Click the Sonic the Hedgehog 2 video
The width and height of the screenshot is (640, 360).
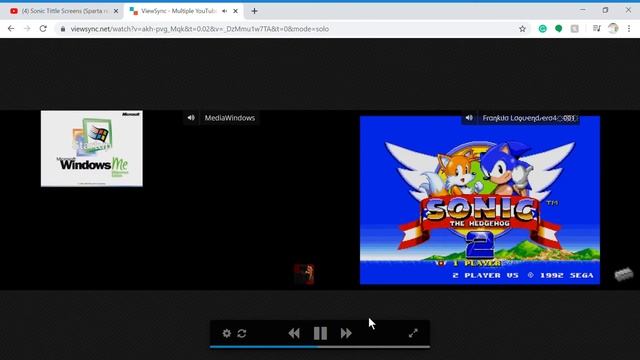(x=480, y=200)
